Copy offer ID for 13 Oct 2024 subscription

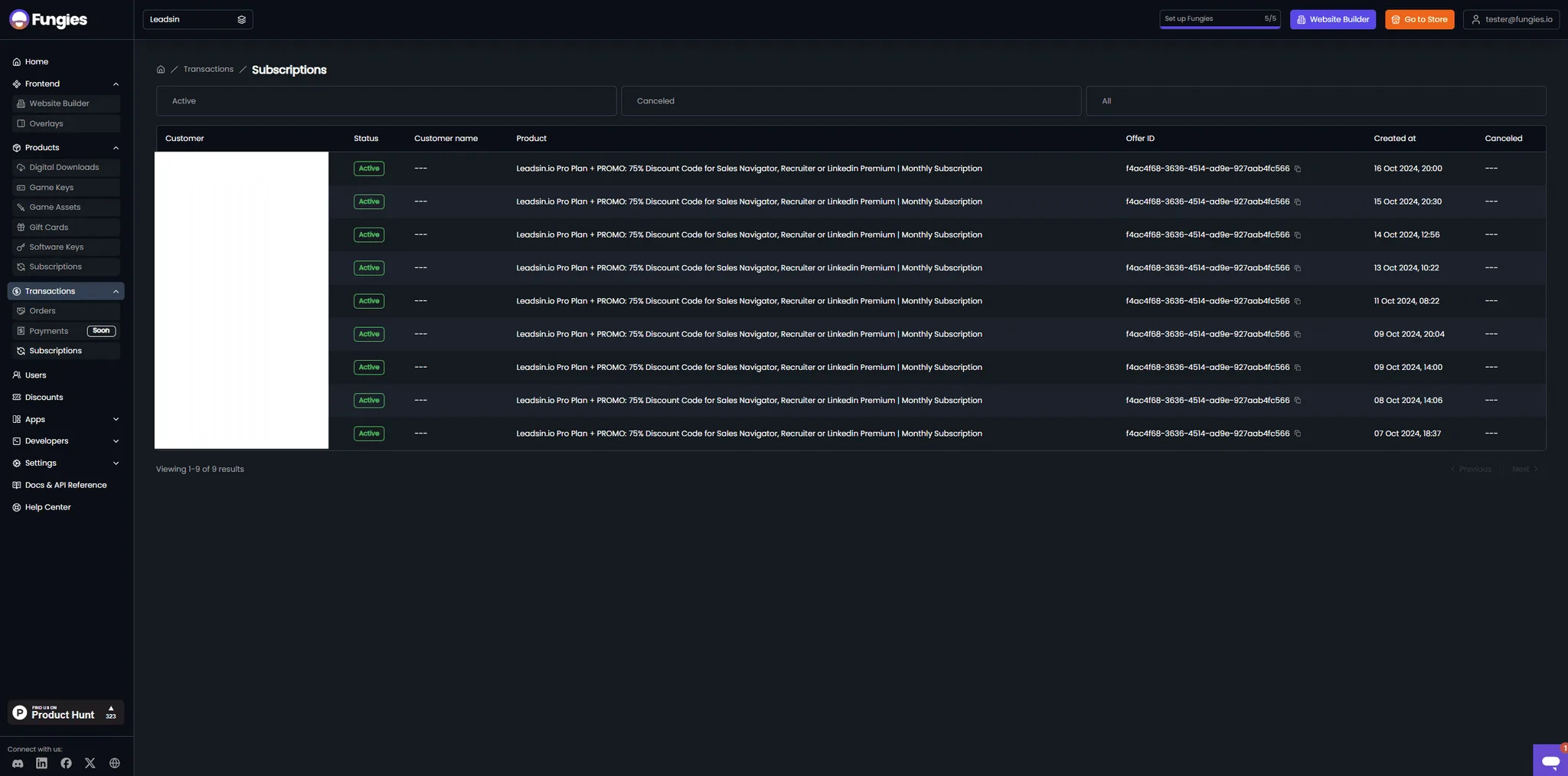(1298, 268)
